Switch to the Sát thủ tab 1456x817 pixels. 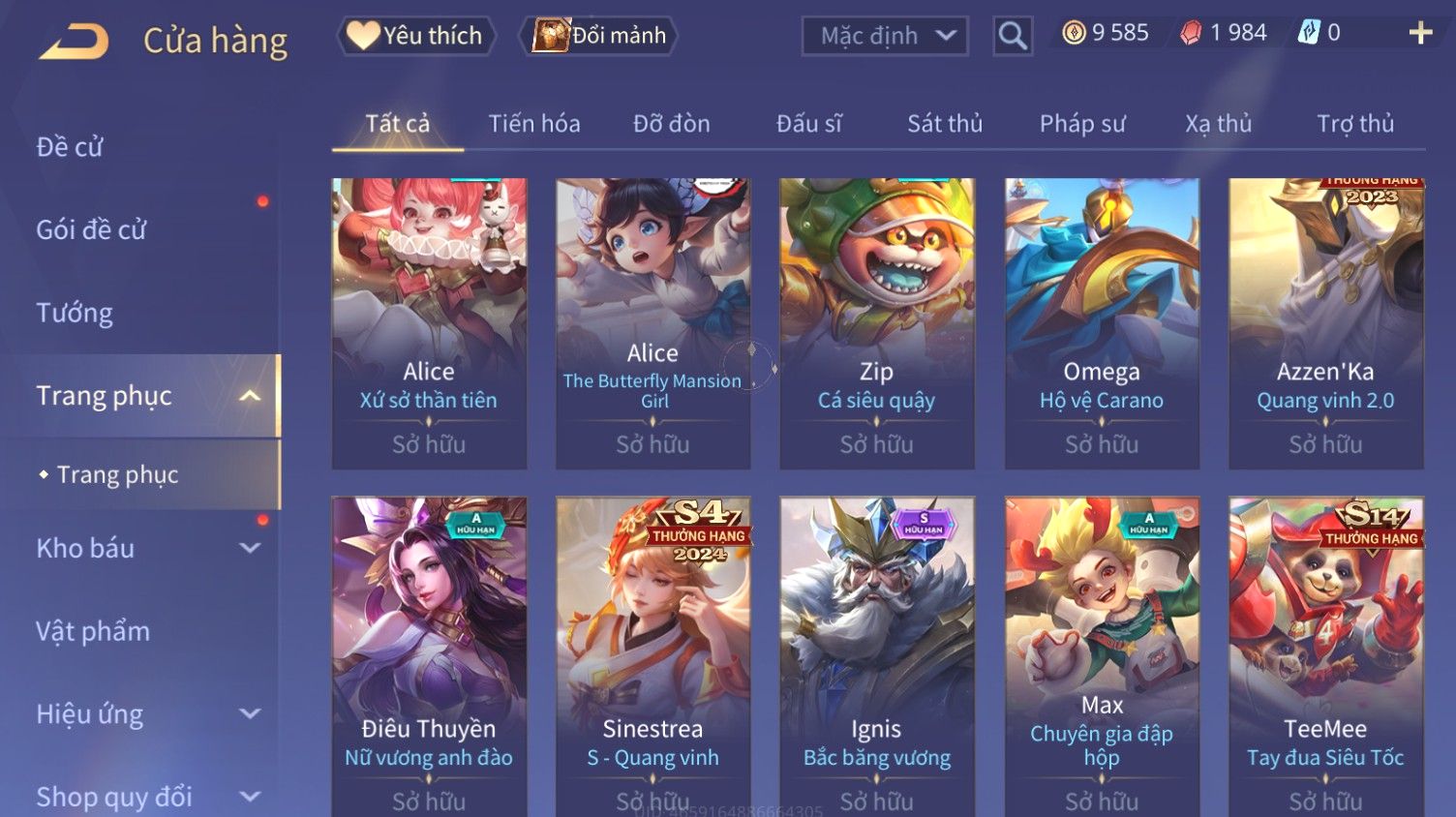coord(945,124)
